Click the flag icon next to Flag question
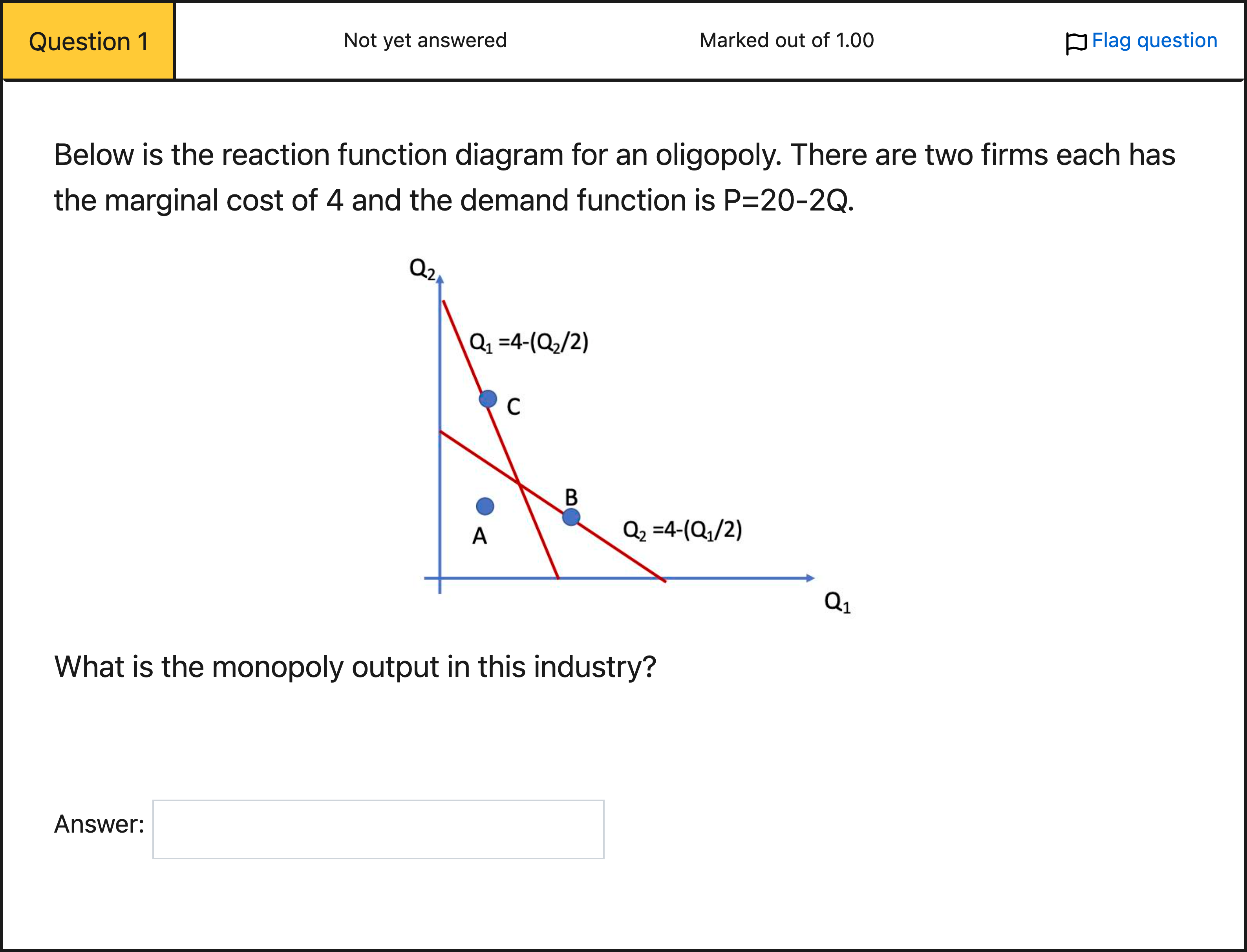Screen dimensions: 1247x952 1078,40
